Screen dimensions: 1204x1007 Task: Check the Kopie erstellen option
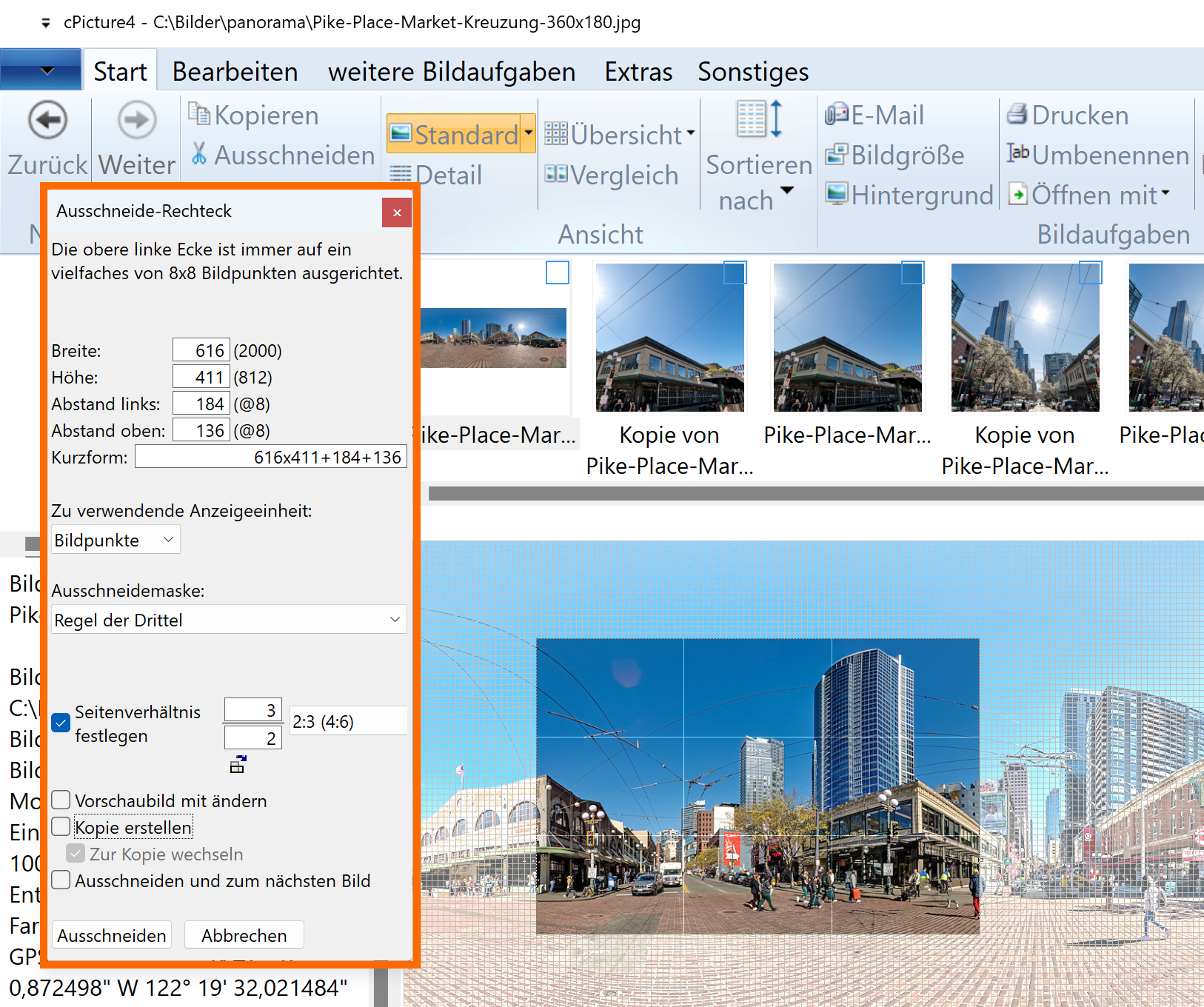pyautogui.click(x=61, y=827)
